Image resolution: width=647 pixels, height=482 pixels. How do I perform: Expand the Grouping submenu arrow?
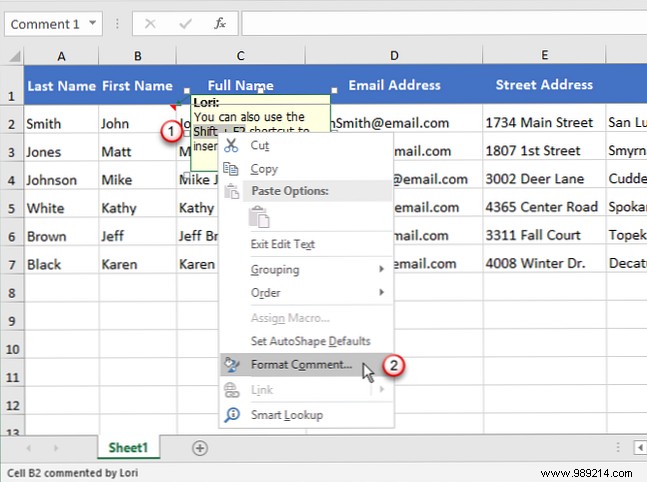(382, 269)
